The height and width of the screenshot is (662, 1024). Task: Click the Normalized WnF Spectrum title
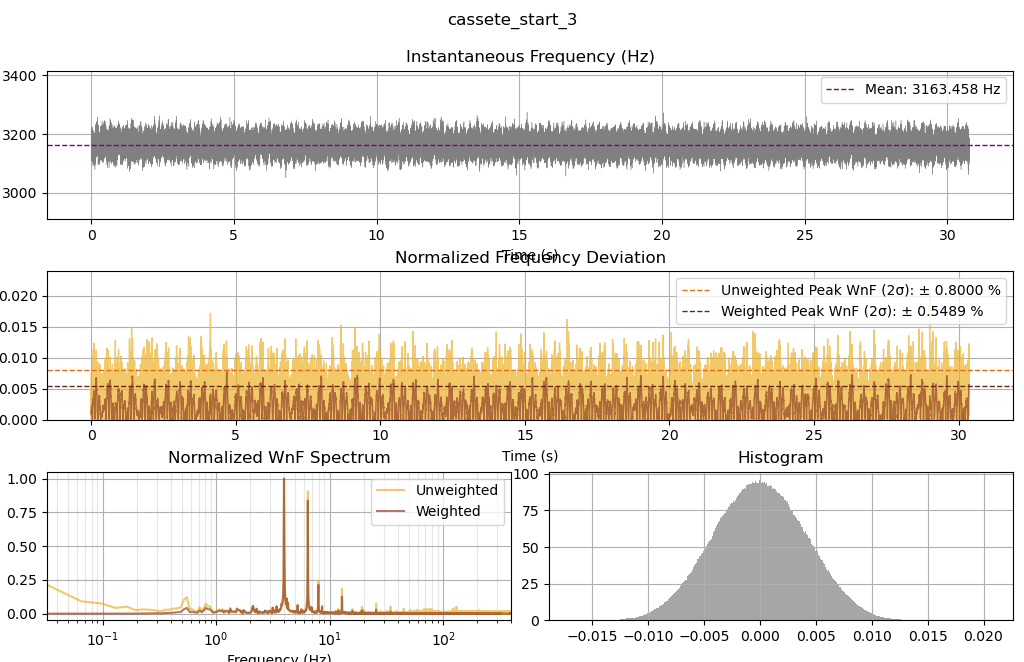click(x=279, y=458)
